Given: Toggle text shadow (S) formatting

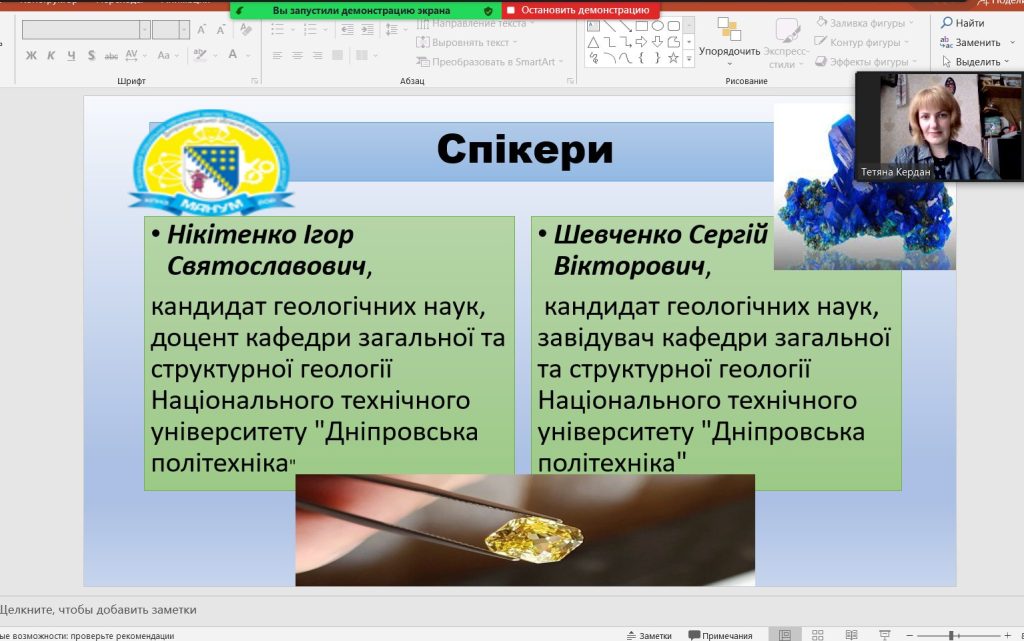Looking at the screenshot, I should click(x=91, y=55).
